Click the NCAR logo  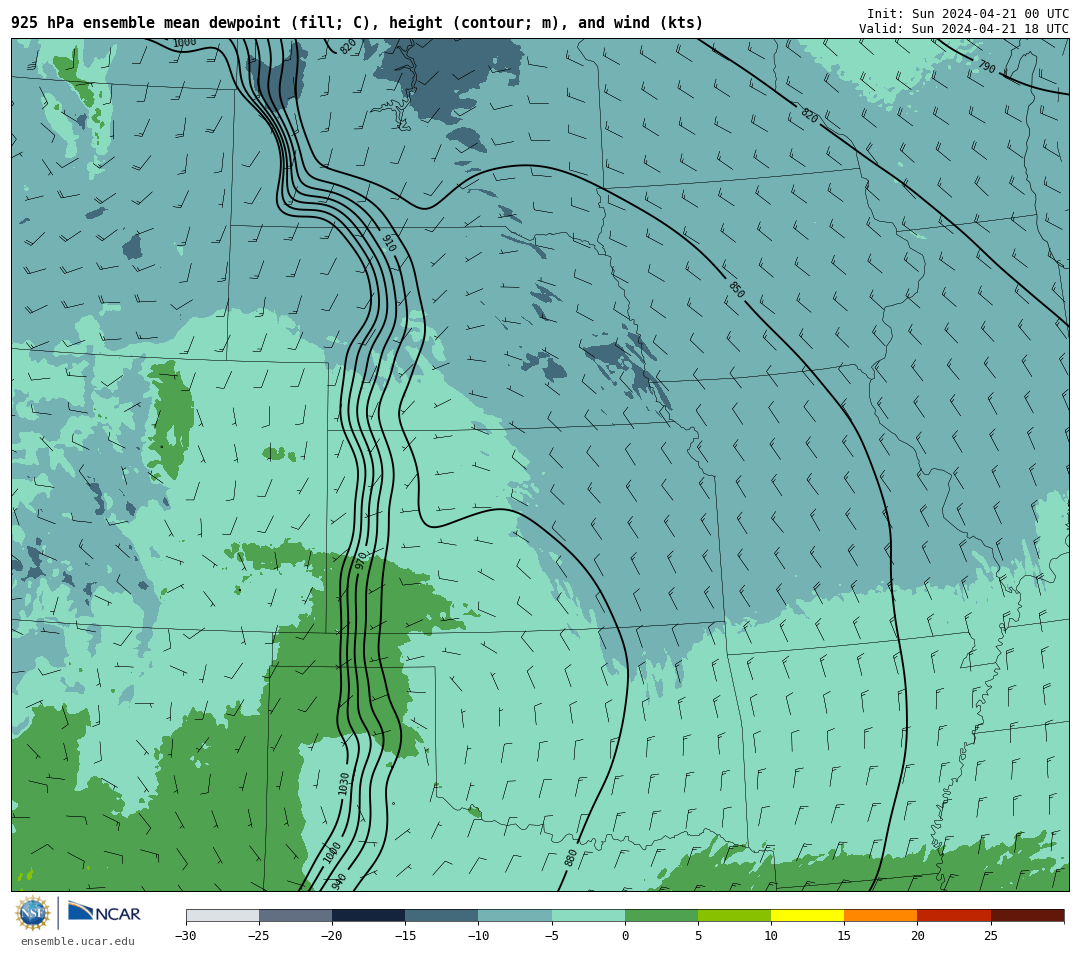105,913
